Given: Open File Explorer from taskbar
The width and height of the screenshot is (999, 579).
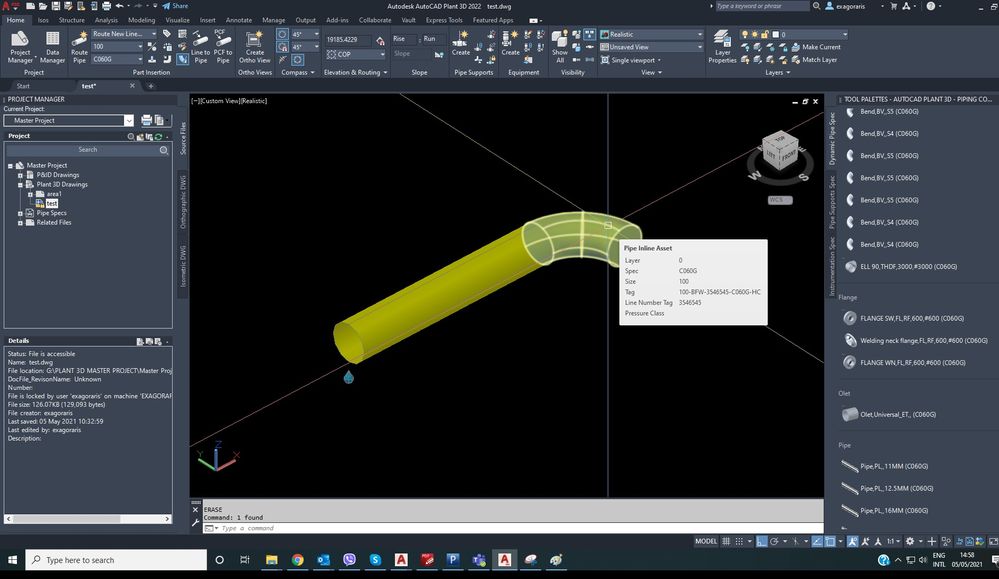Looking at the screenshot, I should tap(271, 560).
